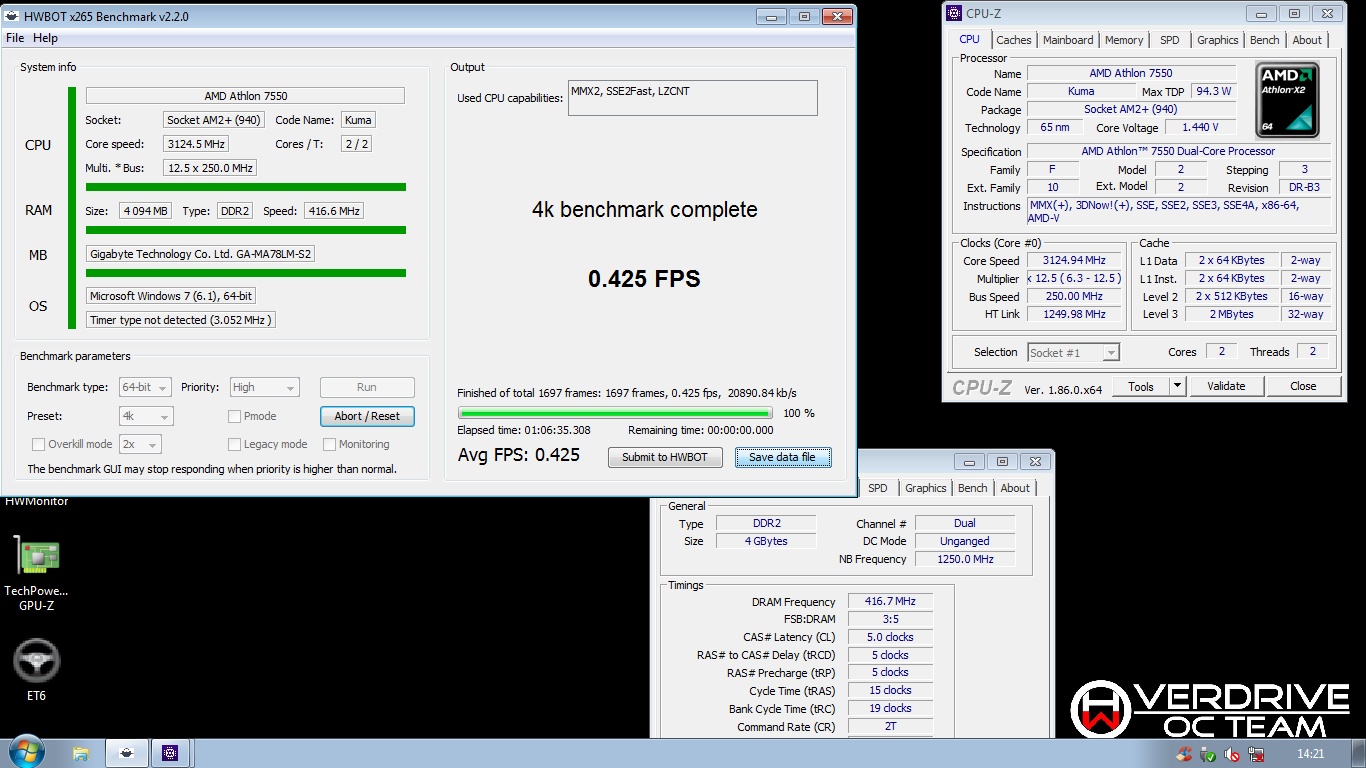Screen dimensions: 1366x768
Task: Click the CPU-Z Close button
Action: 1303,386
